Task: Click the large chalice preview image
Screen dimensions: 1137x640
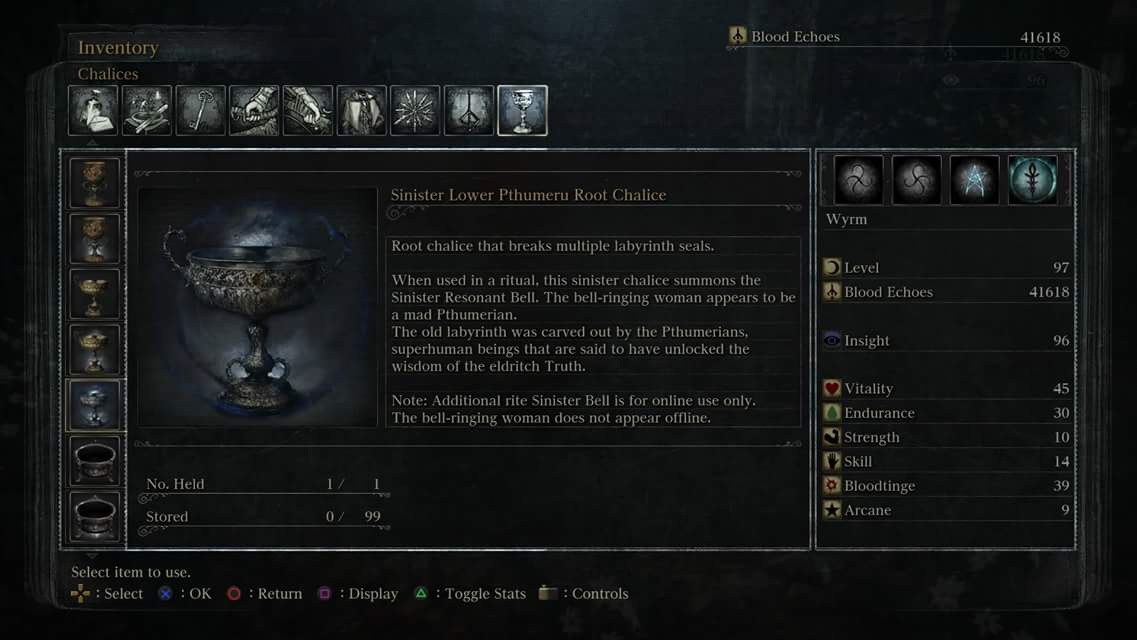Action: coord(257,307)
